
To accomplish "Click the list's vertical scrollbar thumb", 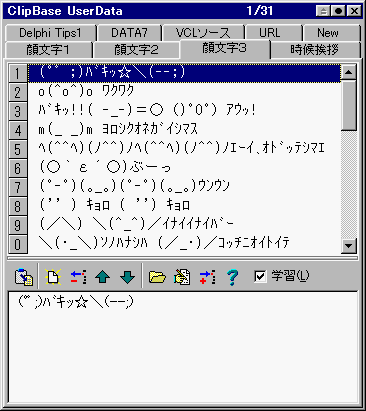I will pos(349,105).
